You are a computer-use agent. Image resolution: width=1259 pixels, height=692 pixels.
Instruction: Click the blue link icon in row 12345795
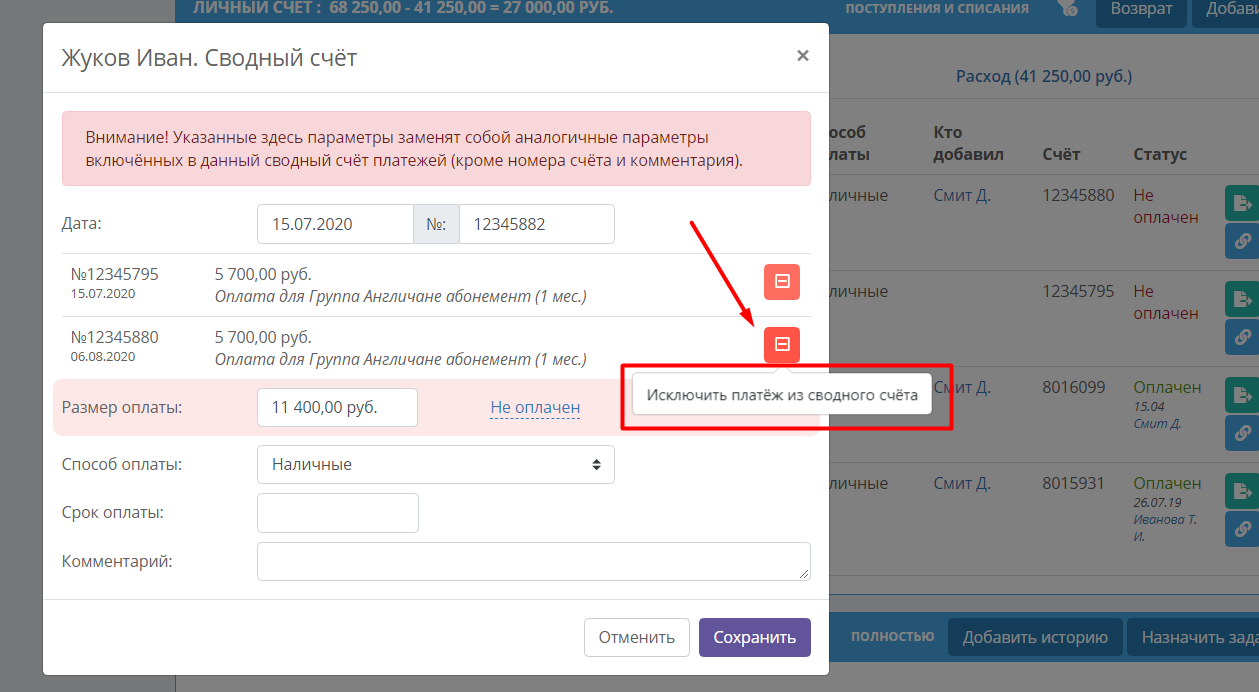[1242, 337]
